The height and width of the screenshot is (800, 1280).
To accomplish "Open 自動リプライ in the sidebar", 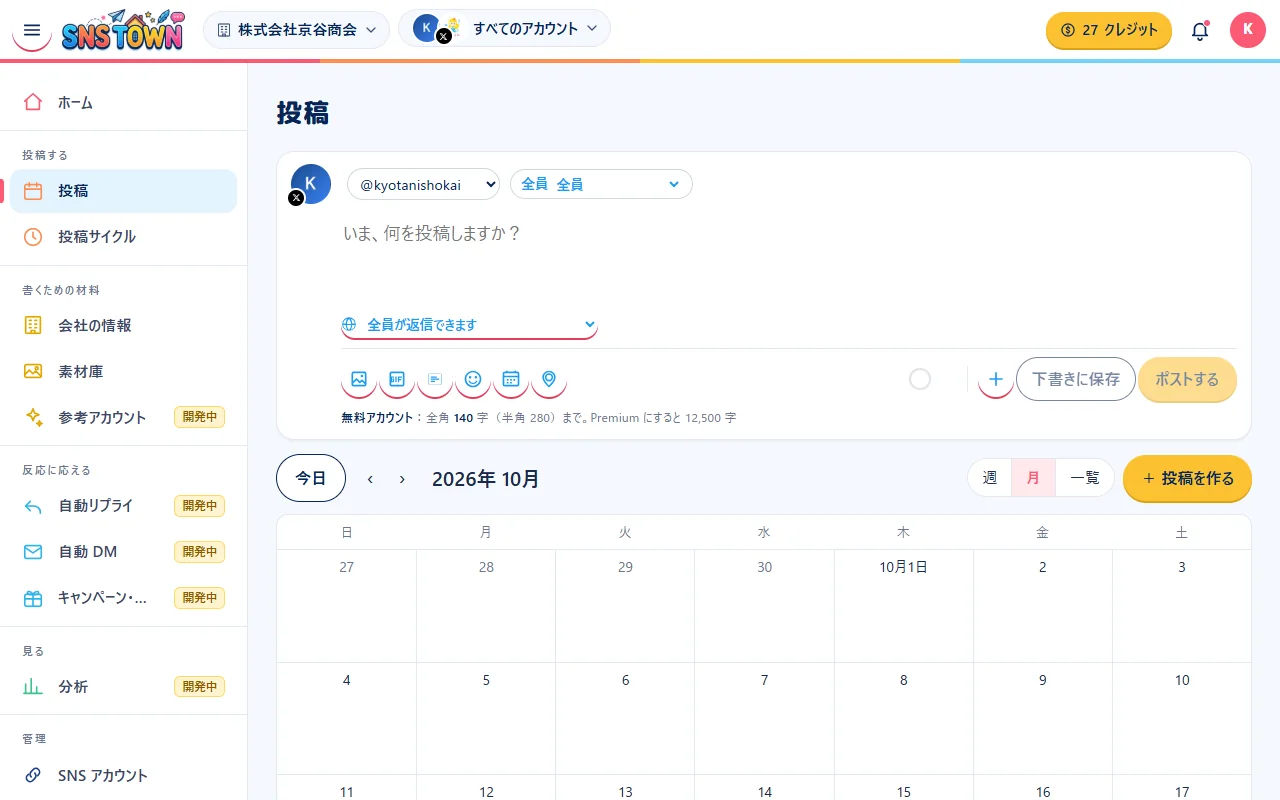I will click(x=124, y=506).
